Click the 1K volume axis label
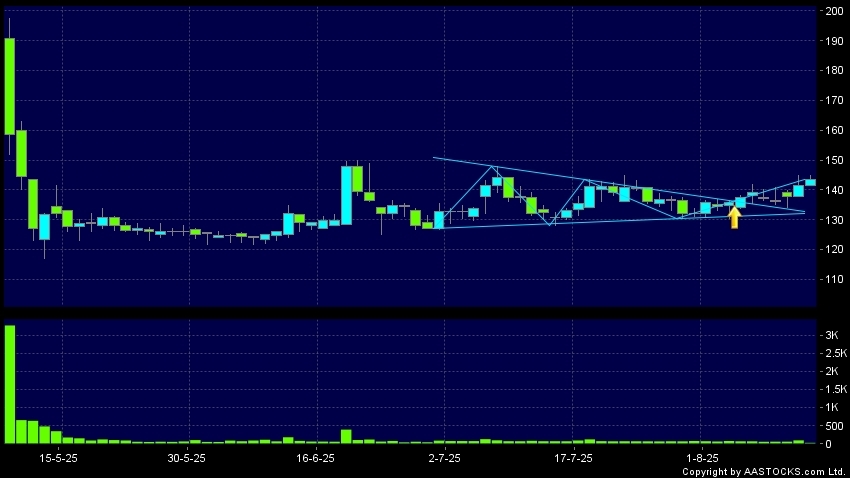The height and width of the screenshot is (478, 850). tap(832, 408)
